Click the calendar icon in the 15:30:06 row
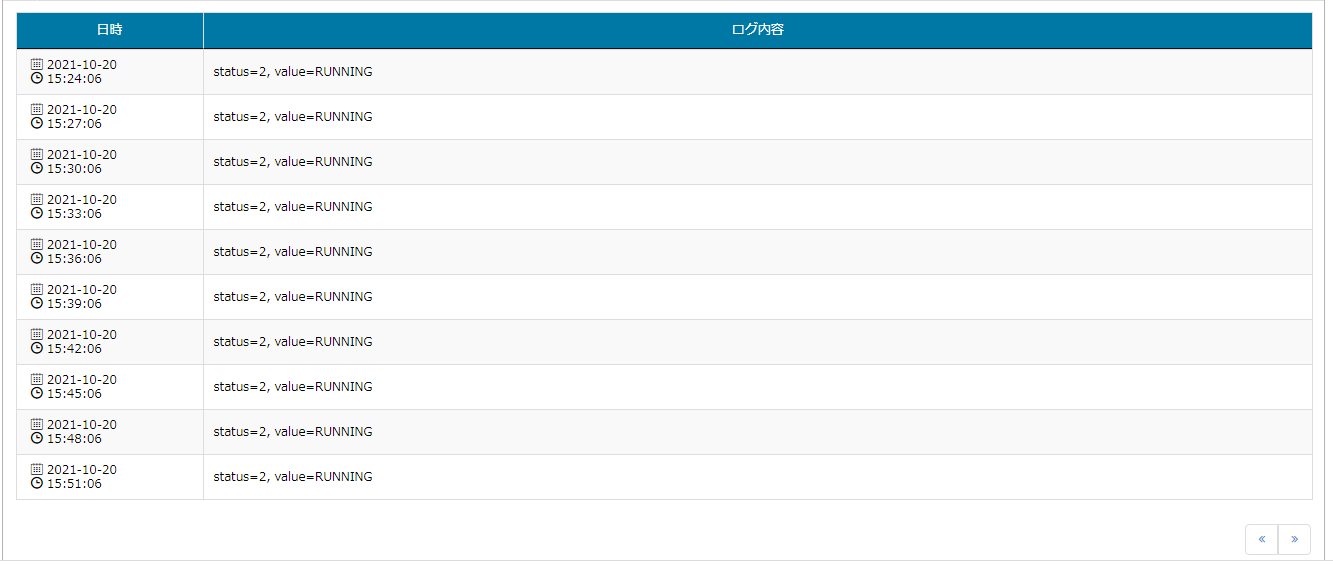The height and width of the screenshot is (565, 1333). [x=37, y=154]
